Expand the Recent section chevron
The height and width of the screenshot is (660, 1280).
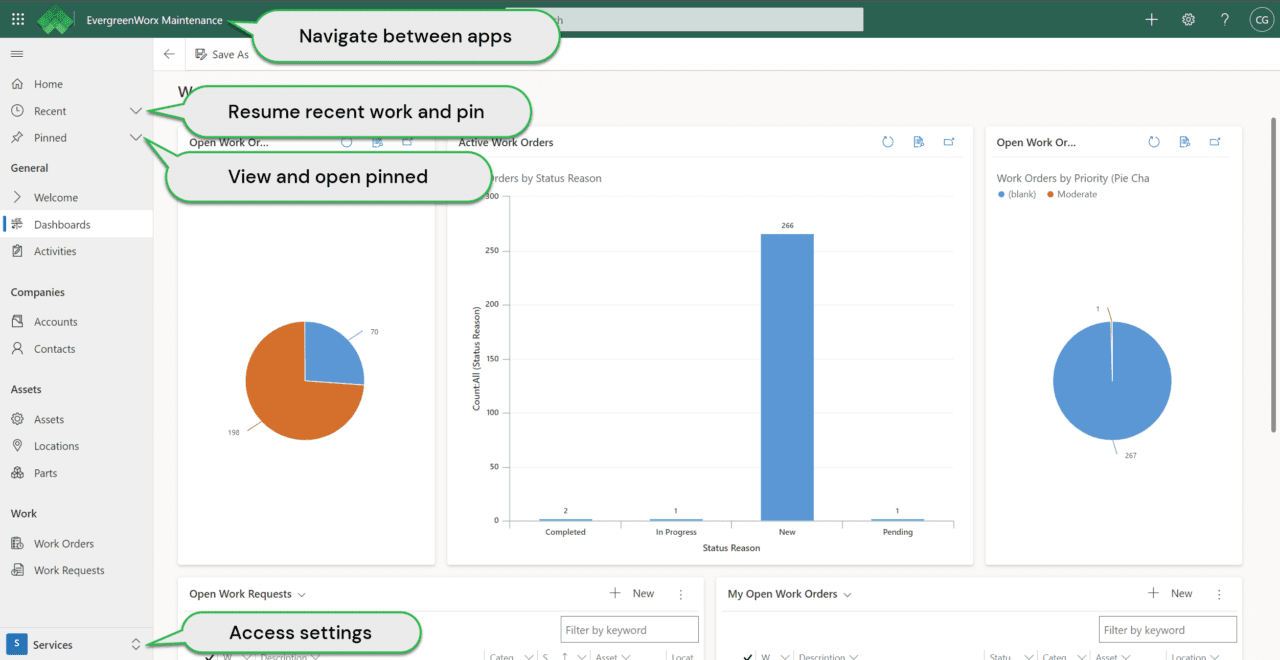click(136, 111)
